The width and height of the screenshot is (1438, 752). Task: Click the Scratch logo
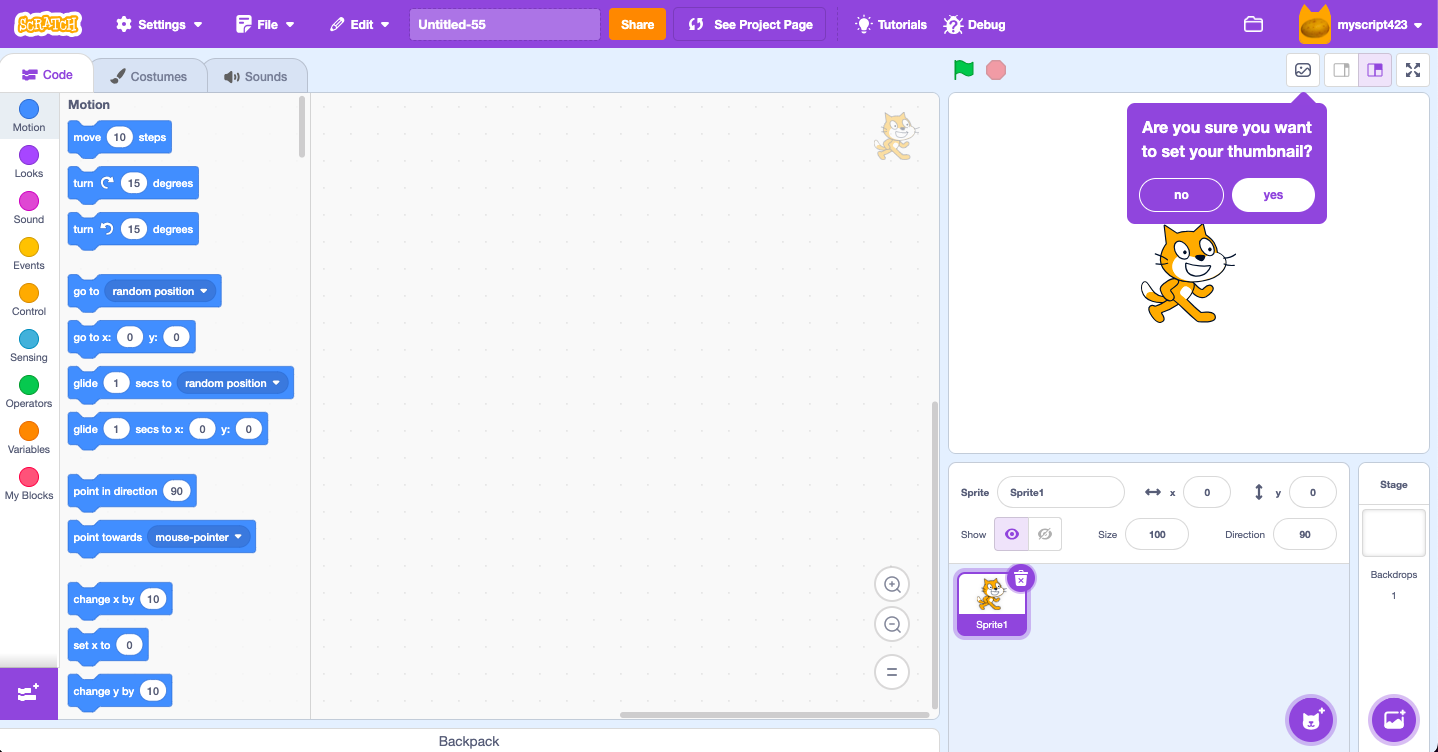[48, 24]
